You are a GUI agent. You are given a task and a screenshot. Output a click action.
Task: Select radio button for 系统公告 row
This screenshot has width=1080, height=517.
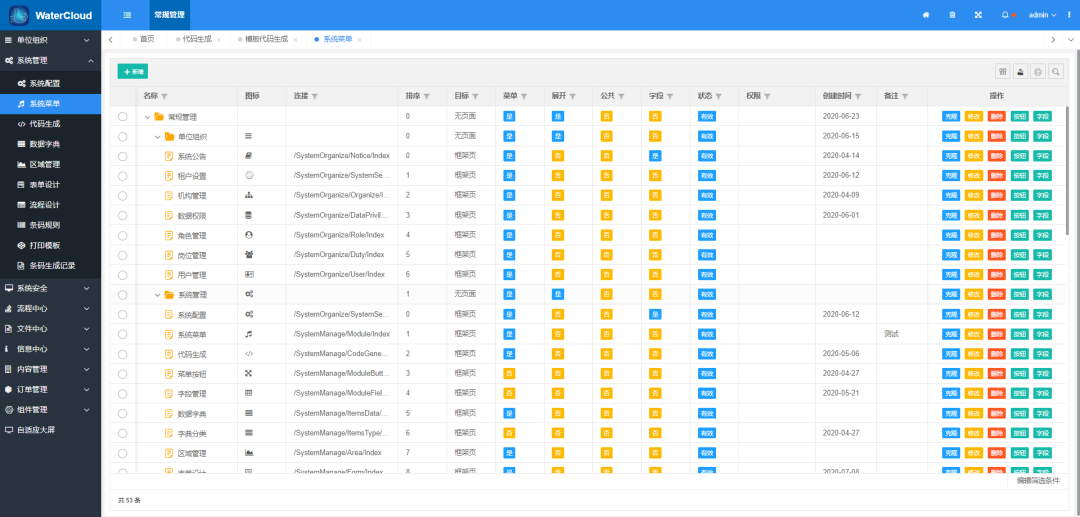click(x=123, y=156)
